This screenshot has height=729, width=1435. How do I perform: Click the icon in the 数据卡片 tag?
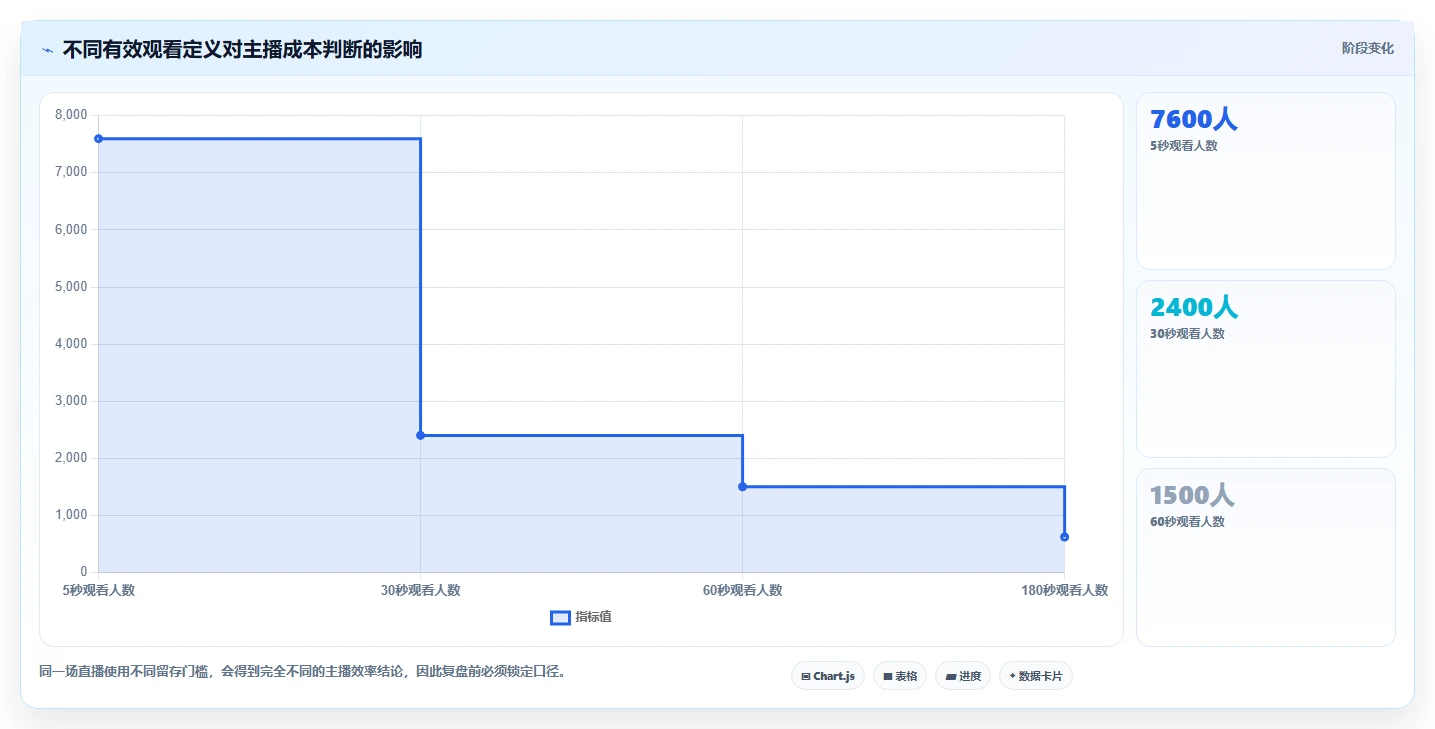[1012, 676]
